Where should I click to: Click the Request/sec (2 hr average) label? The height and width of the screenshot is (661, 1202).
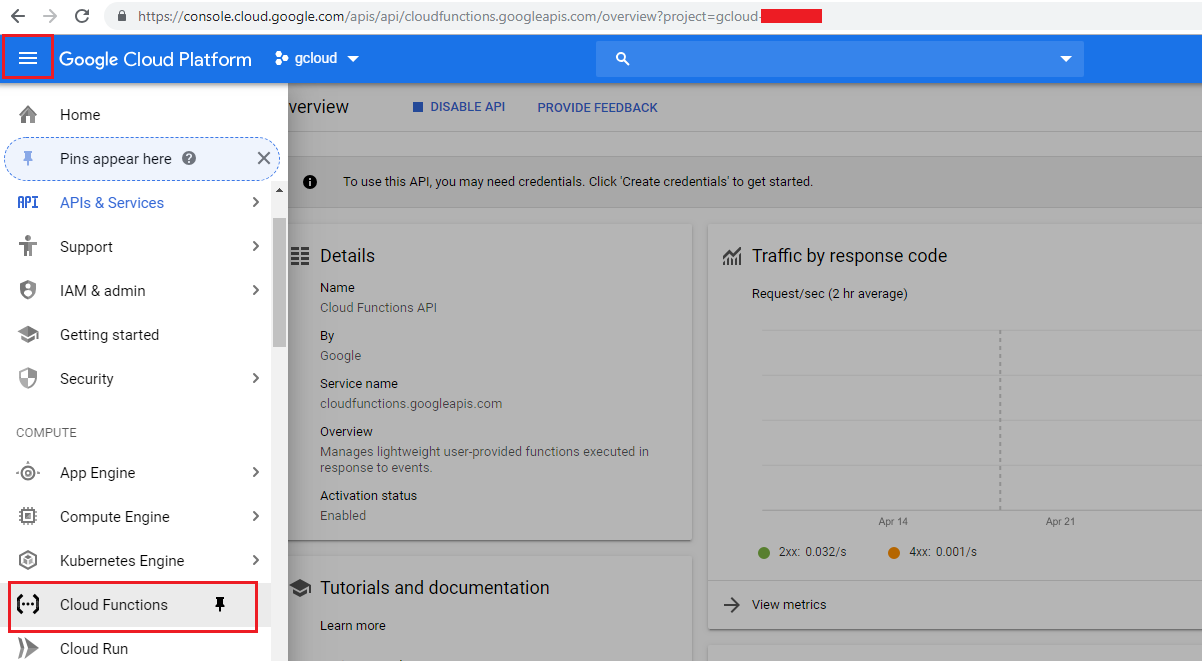coord(829,293)
